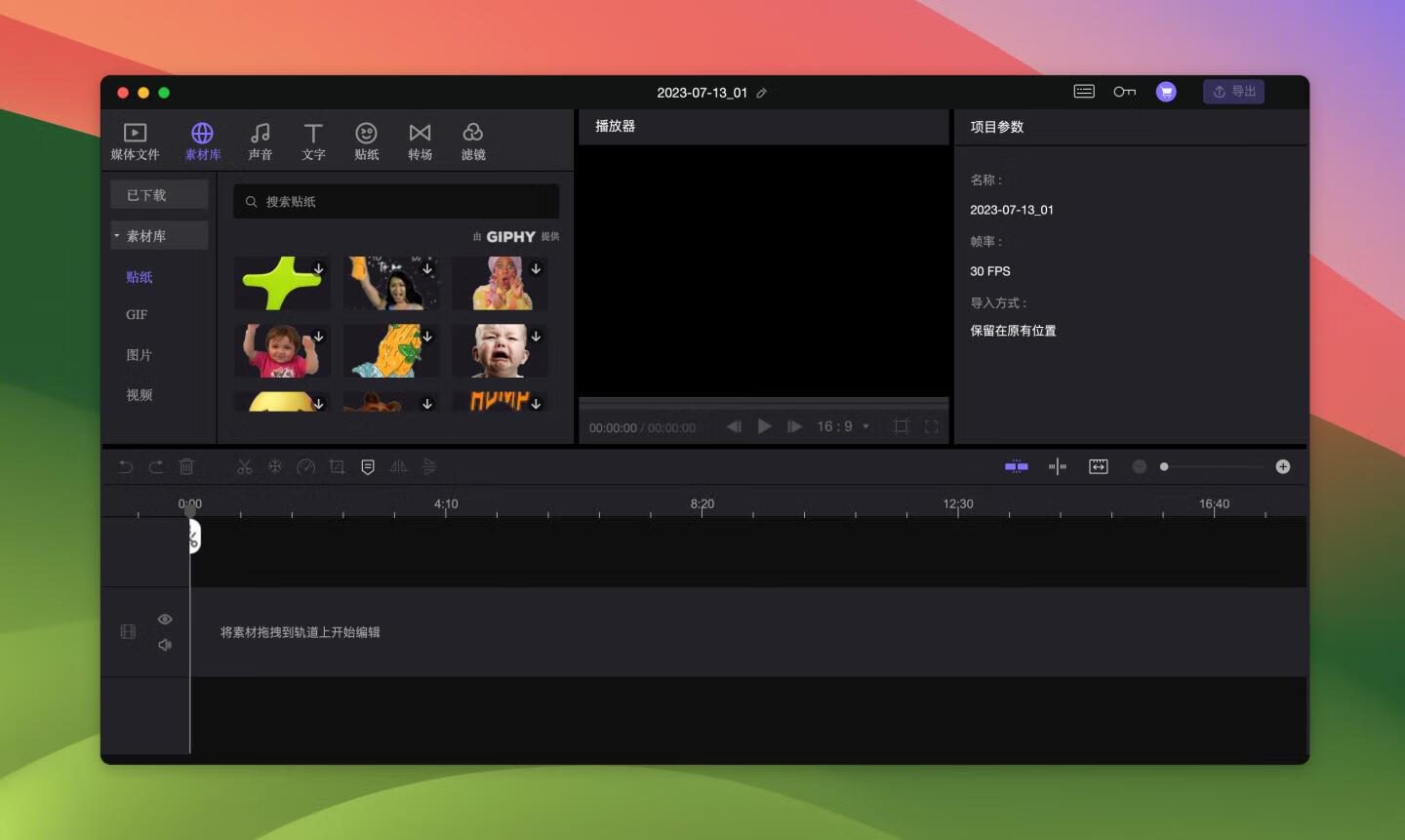
Task: Switch to the 转场 transitions tab
Action: point(420,141)
